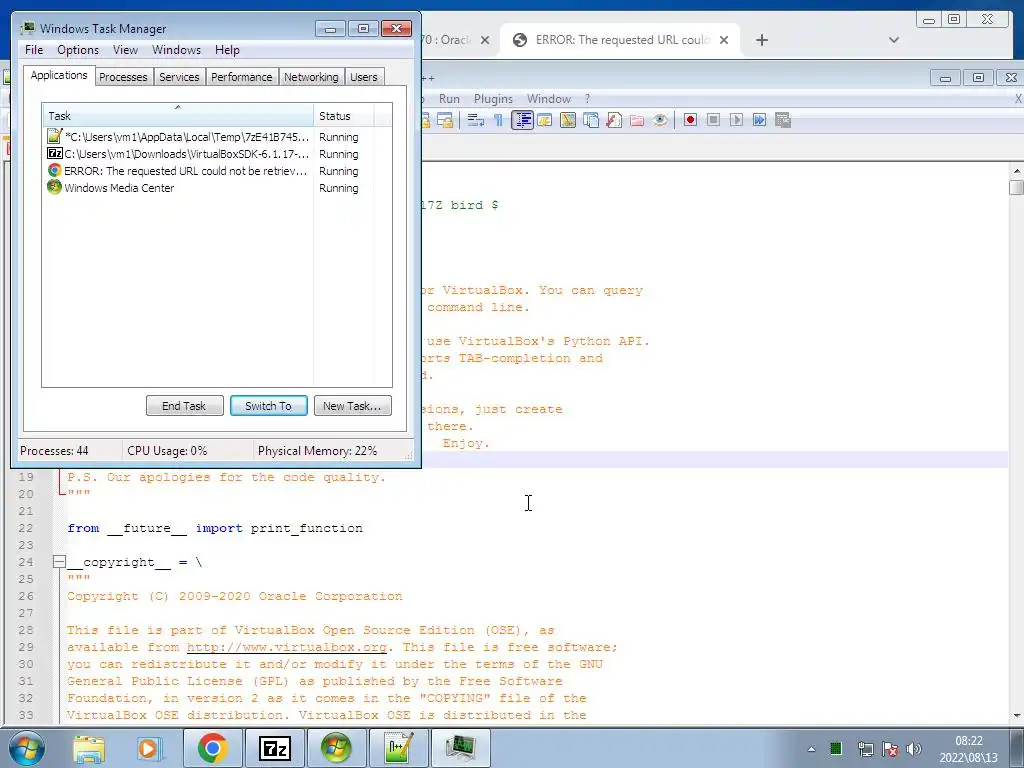Screen dimensions: 1024x768
Task: Switch to Notepad++ taskbar icon
Action: [398, 748]
